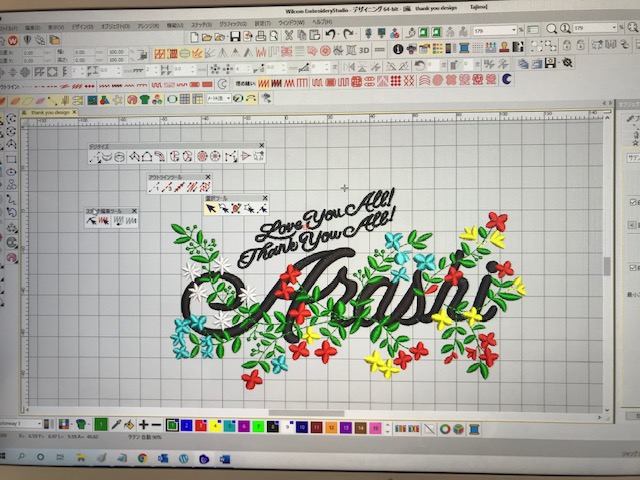
Task: Click Windows taskbar search magnifier
Action: point(21,457)
